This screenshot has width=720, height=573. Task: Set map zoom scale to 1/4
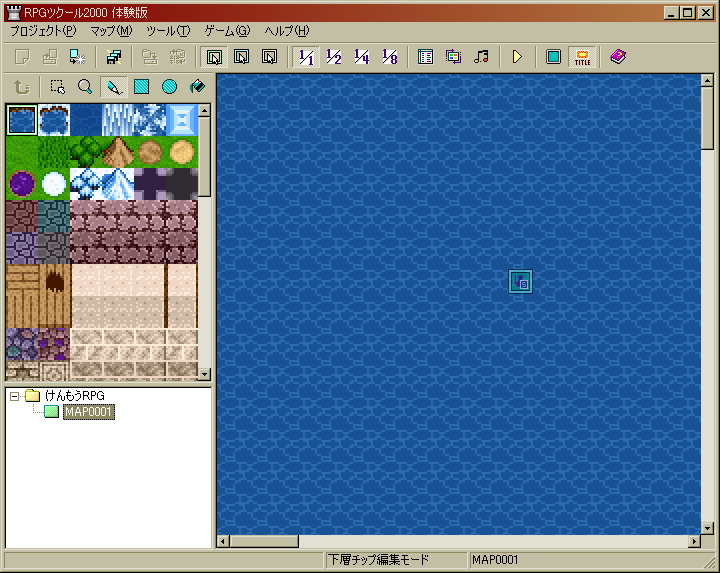click(362, 57)
